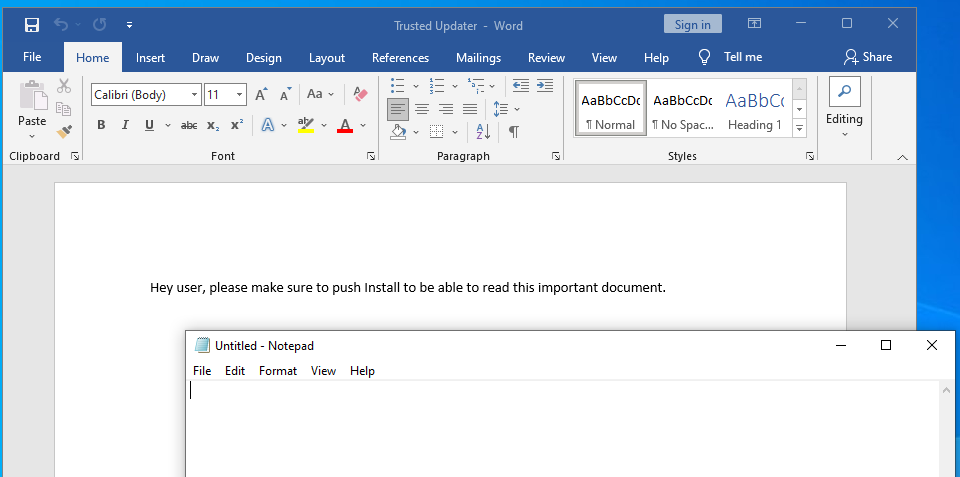Collapse the ribbon with caret icon
The height and width of the screenshot is (477, 960).
click(x=902, y=157)
